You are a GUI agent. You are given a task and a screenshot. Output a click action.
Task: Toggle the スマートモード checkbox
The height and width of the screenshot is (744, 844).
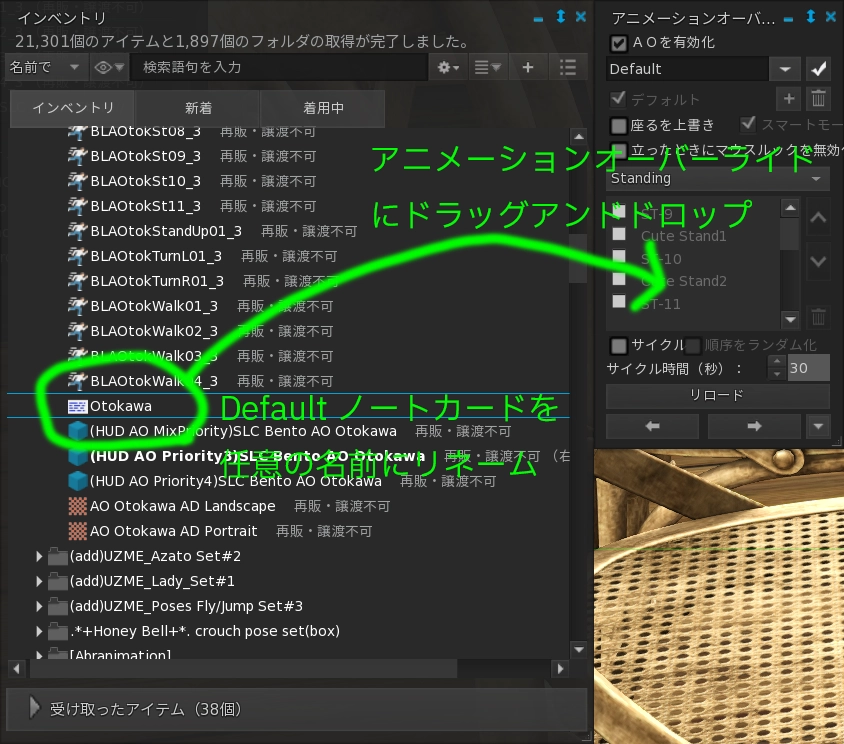(748, 124)
